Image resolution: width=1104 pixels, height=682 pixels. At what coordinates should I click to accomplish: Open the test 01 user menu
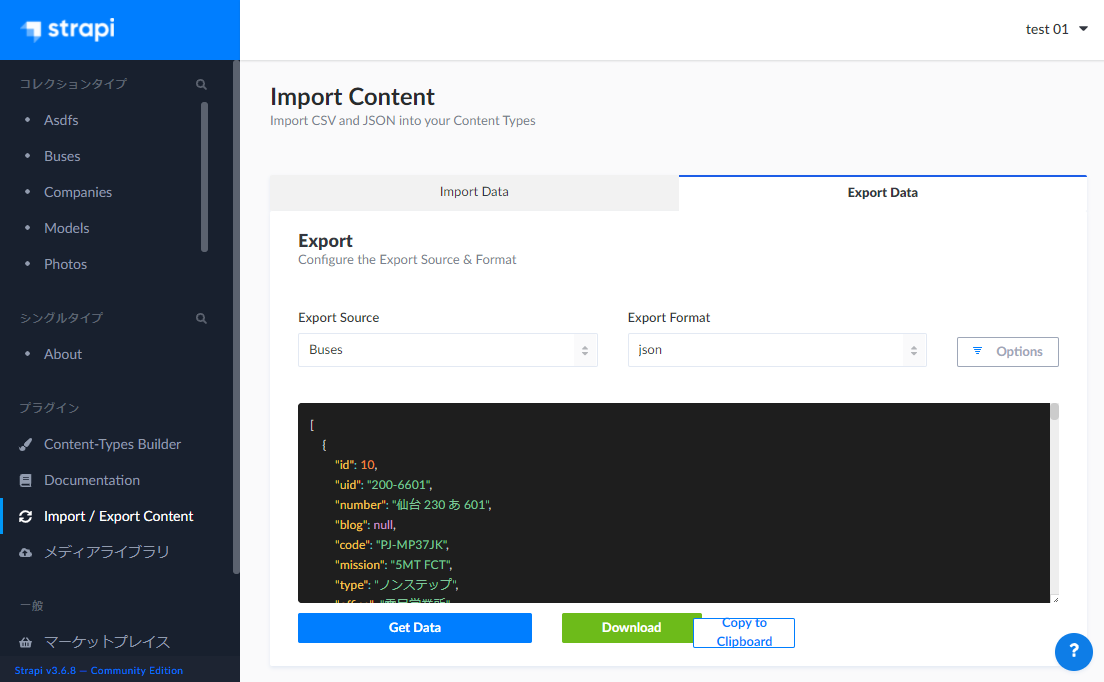[1055, 29]
